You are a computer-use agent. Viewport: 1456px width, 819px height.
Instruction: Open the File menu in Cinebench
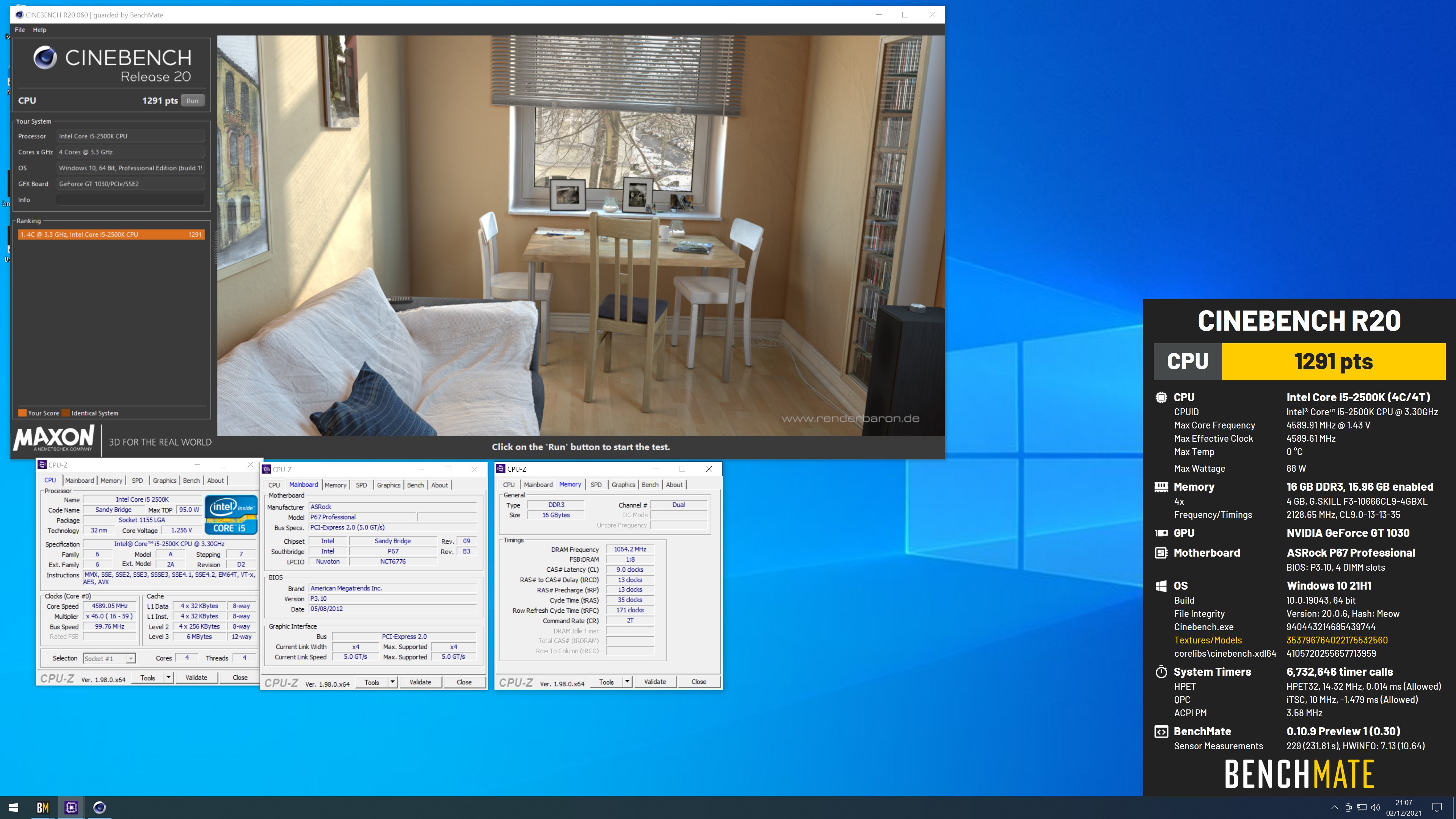(x=20, y=30)
